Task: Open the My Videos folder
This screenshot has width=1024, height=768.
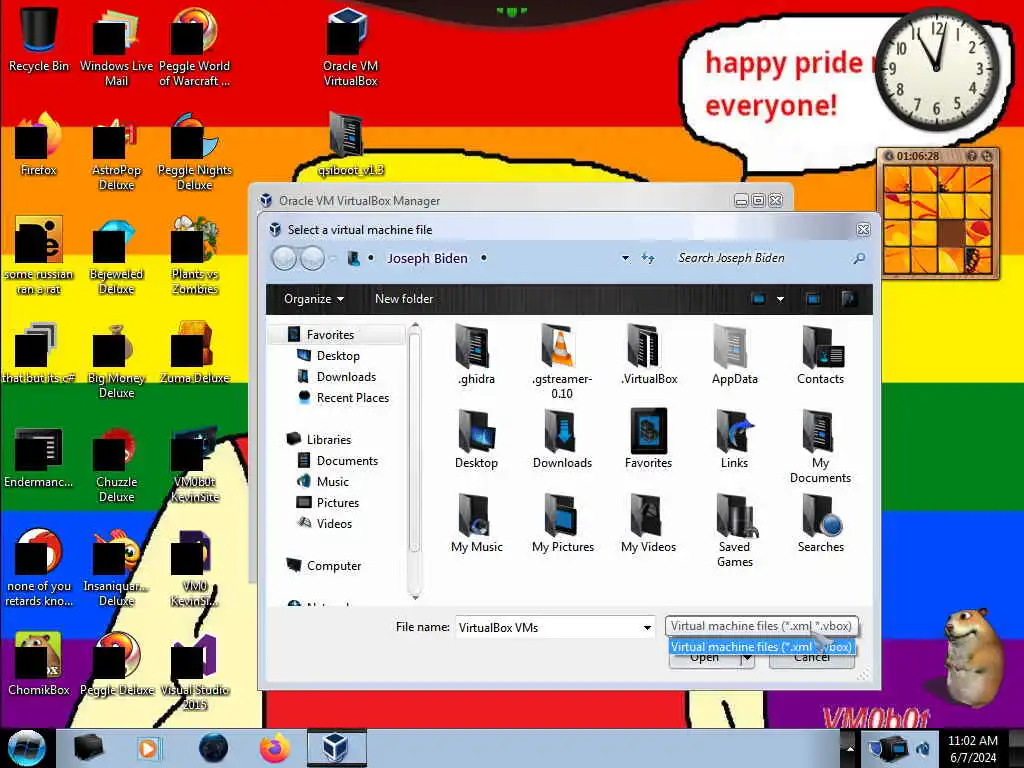Action: pyautogui.click(x=648, y=523)
